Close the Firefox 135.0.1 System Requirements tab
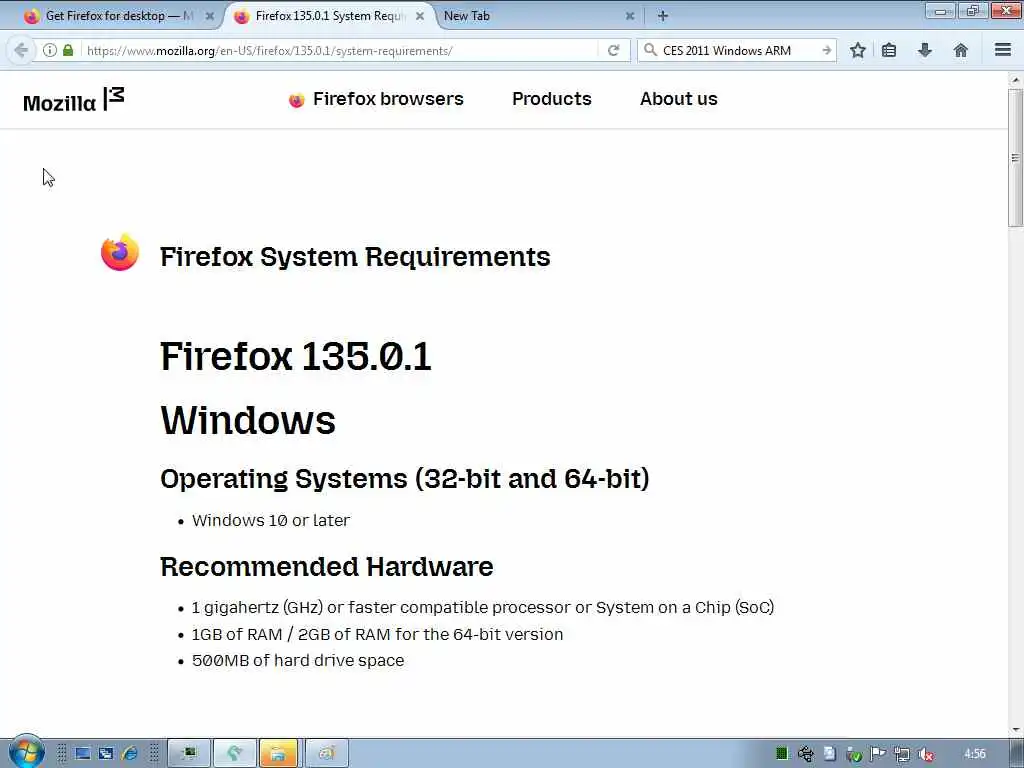Viewport: 1024px width, 768px height. (x=420, y=16)
